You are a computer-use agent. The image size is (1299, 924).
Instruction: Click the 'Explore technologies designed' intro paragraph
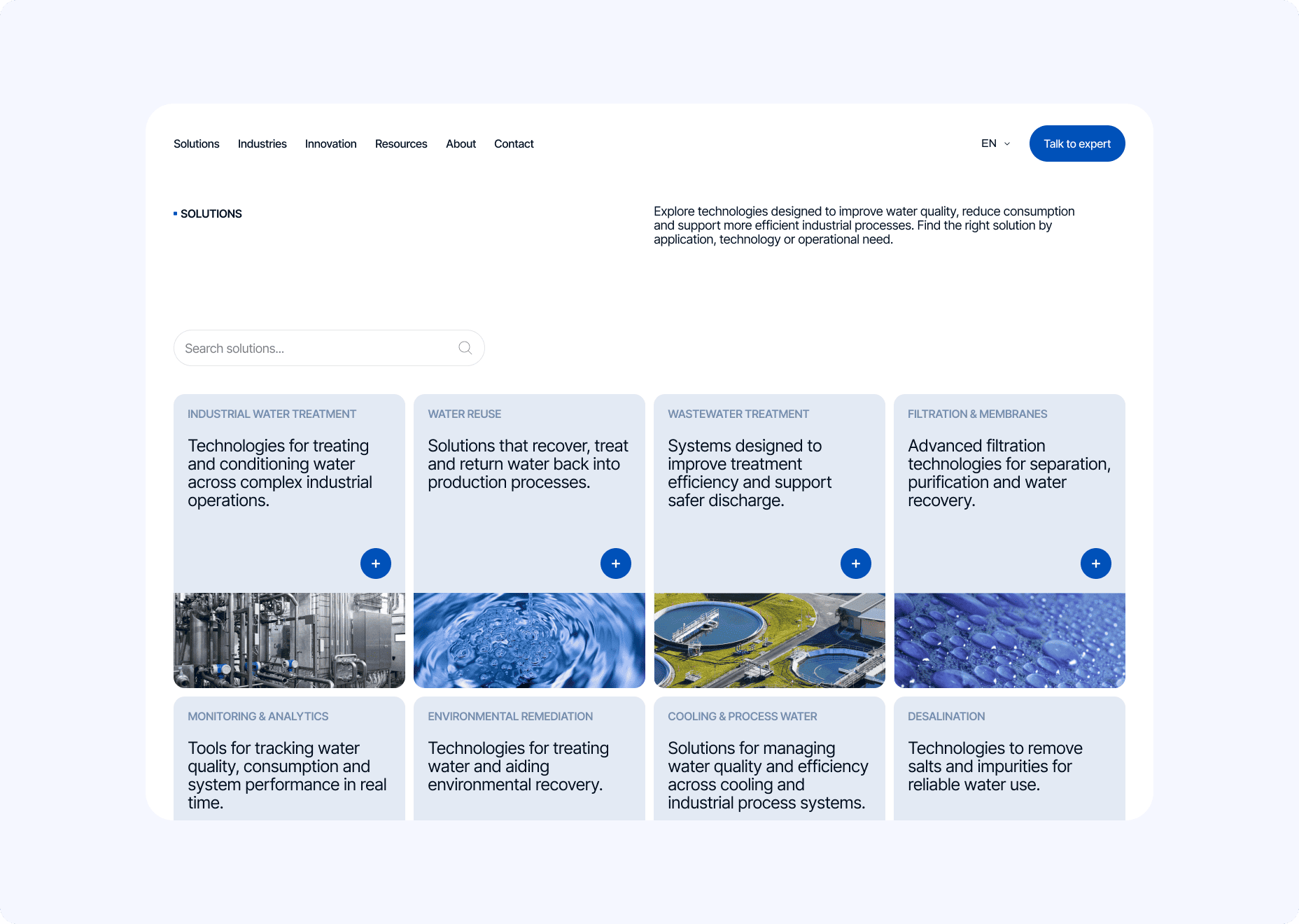click(x=864, y=225)
